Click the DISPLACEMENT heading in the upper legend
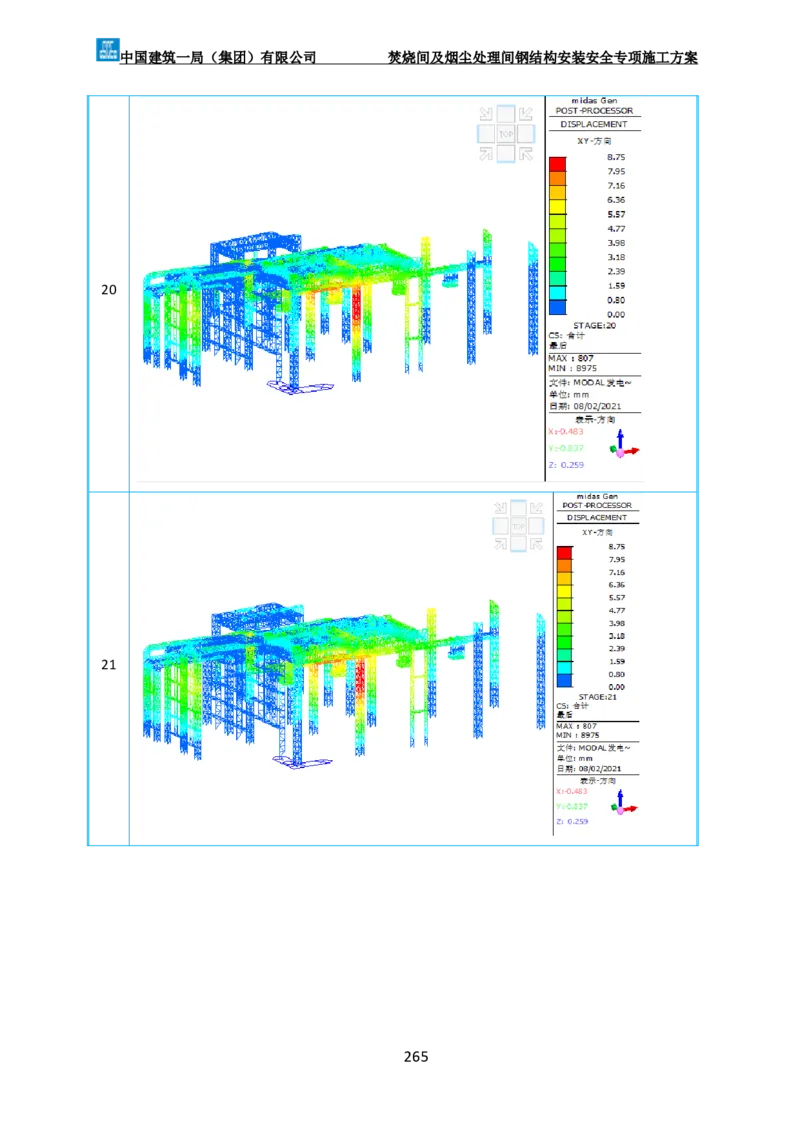The width and height of the screenshot is (800, 1132). click(x=594, y=125)
